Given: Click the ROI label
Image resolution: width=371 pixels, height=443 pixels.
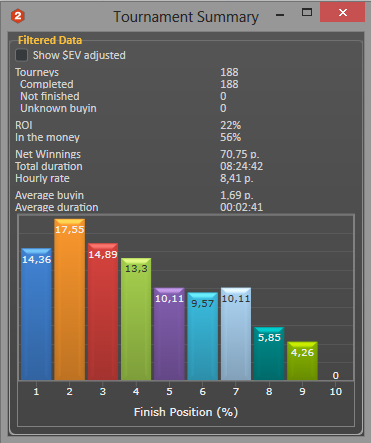Looking at the screenshot, I should point(24,125).
